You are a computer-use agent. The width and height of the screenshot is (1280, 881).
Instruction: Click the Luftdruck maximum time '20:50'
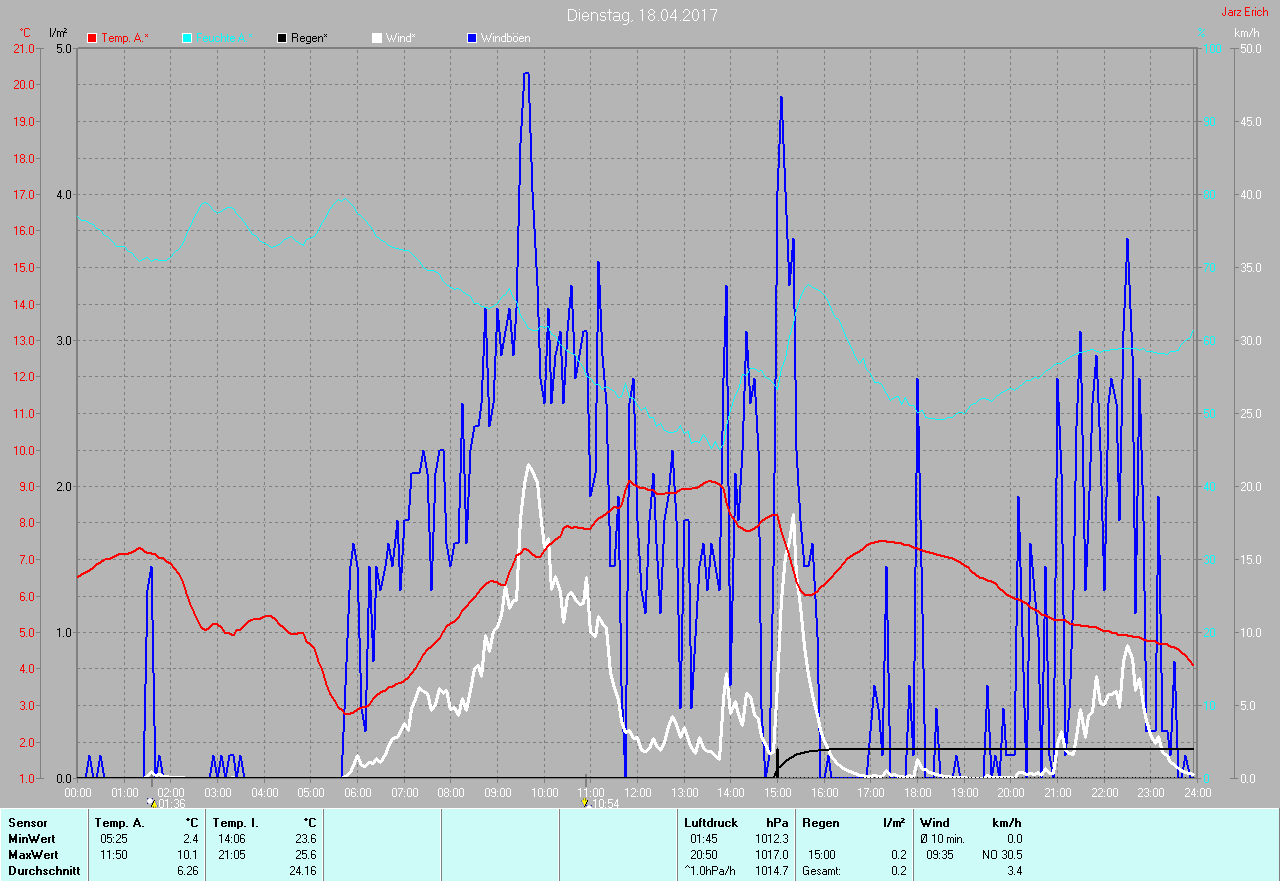[x=704, y=855]
